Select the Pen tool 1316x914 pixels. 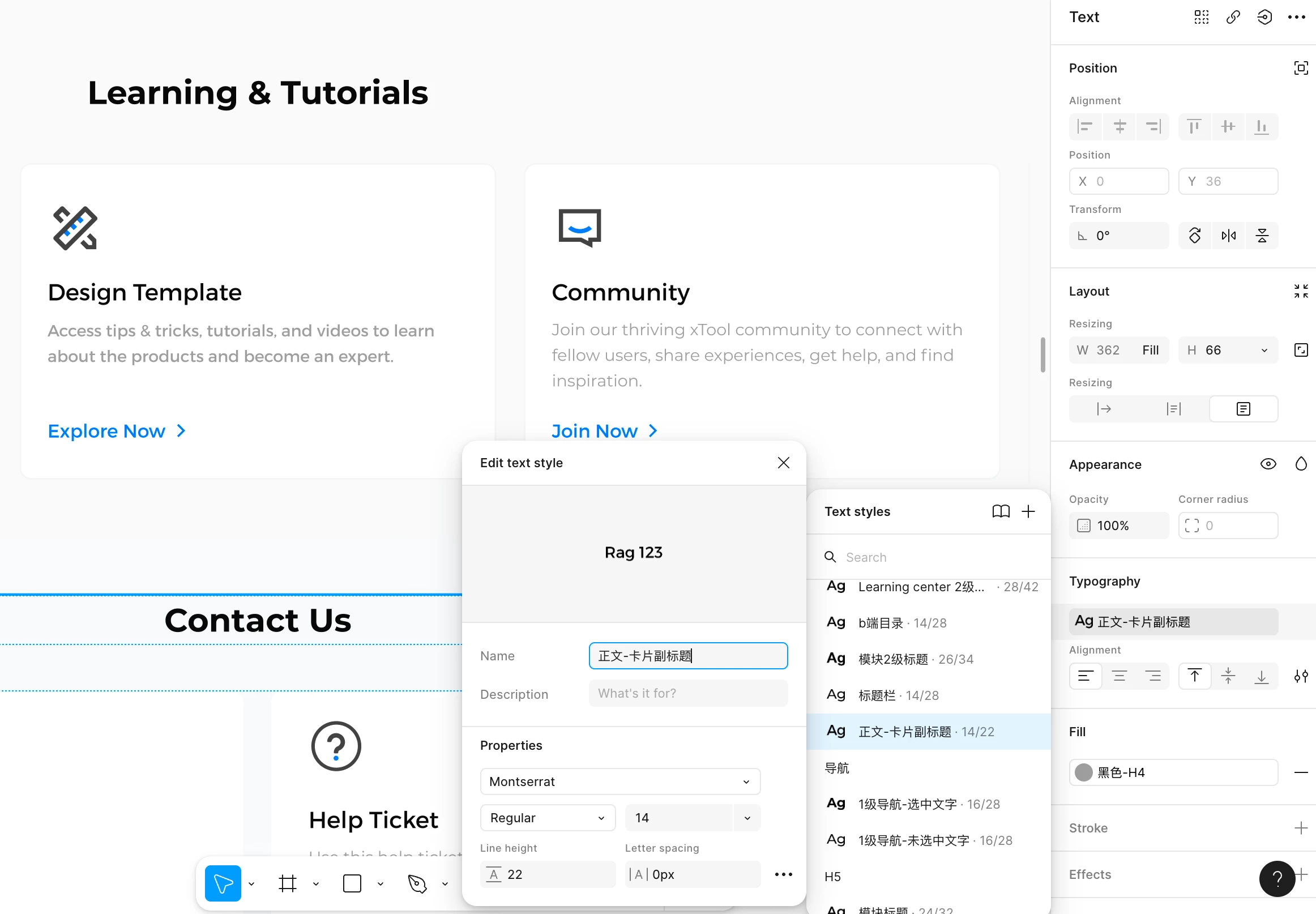click(417, 883)
